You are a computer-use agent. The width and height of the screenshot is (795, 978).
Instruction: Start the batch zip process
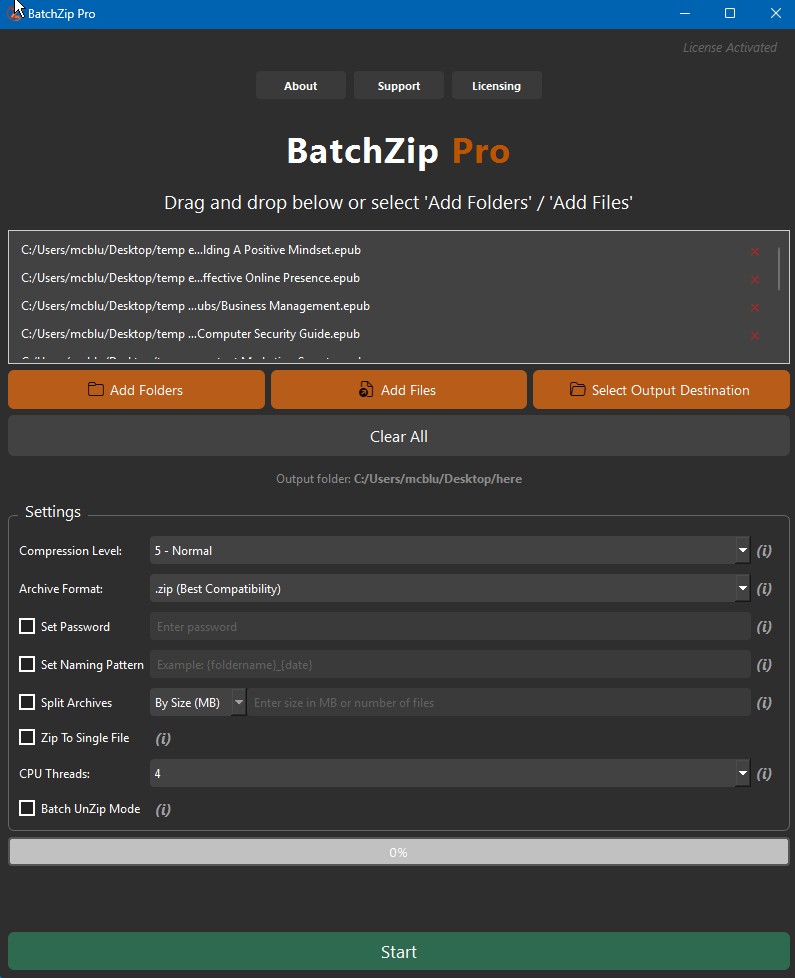[x=398, y=952]
